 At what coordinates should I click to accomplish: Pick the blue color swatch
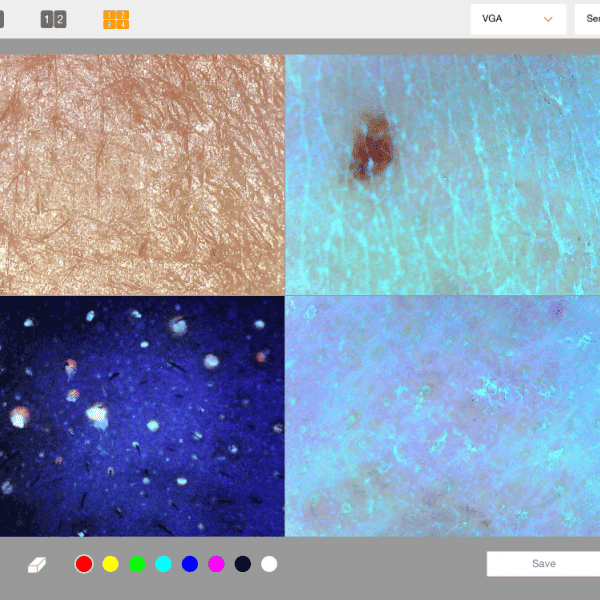coord(189,564)
